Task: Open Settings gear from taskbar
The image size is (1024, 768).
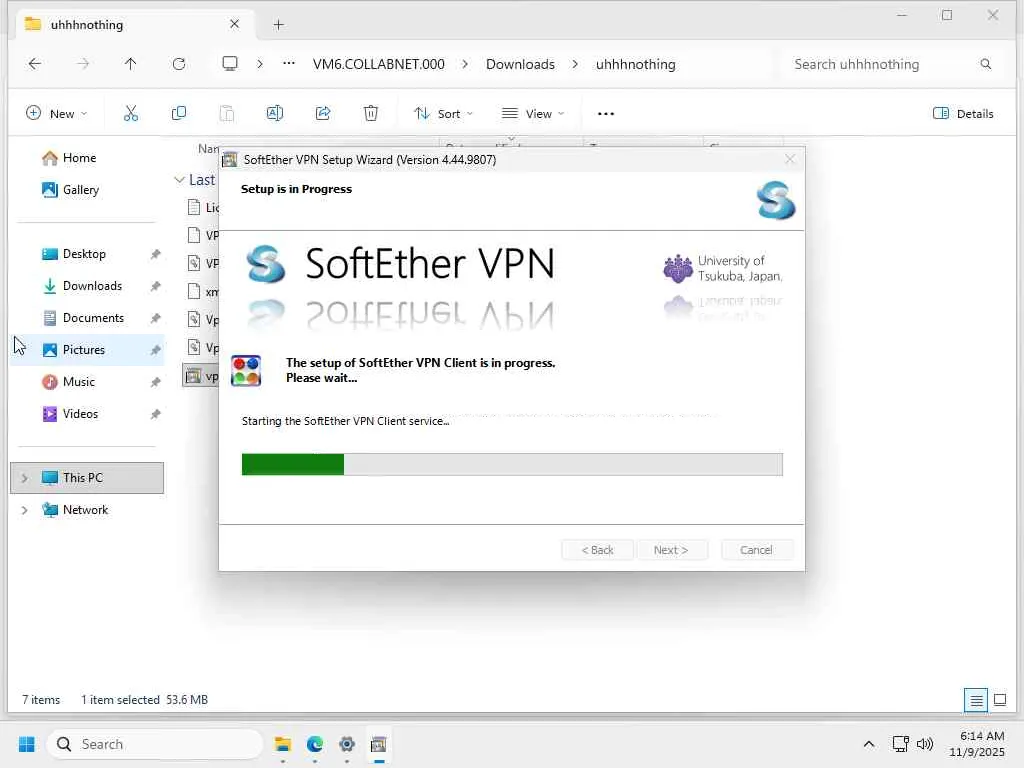Action: point(347,744)
